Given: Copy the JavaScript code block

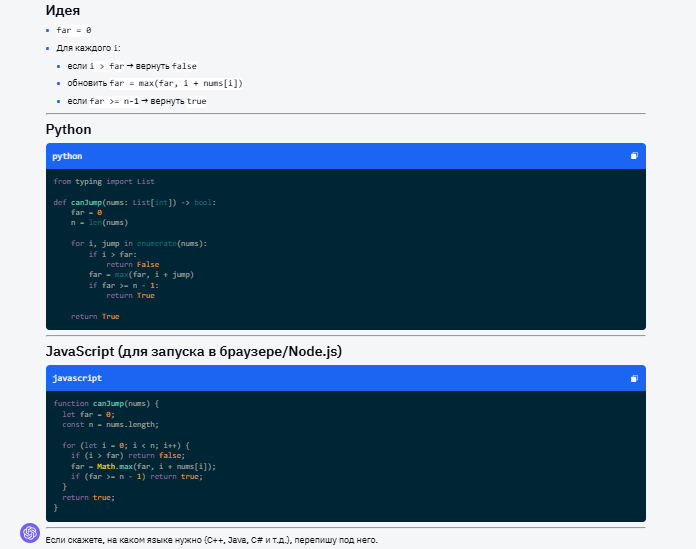Looking at the screenshot, I should pyautogui.click(x=634, y=378).
